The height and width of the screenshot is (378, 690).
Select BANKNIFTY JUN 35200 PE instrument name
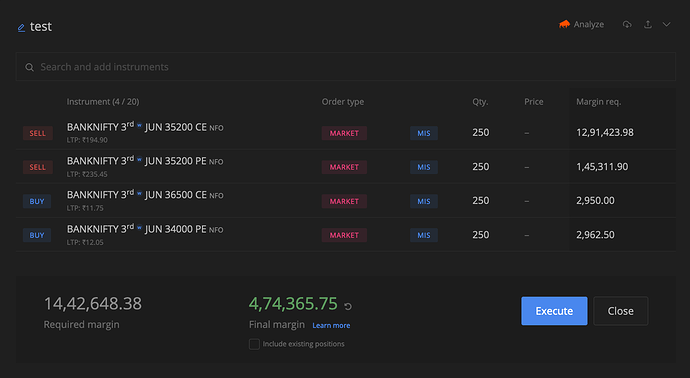(137, 161)
